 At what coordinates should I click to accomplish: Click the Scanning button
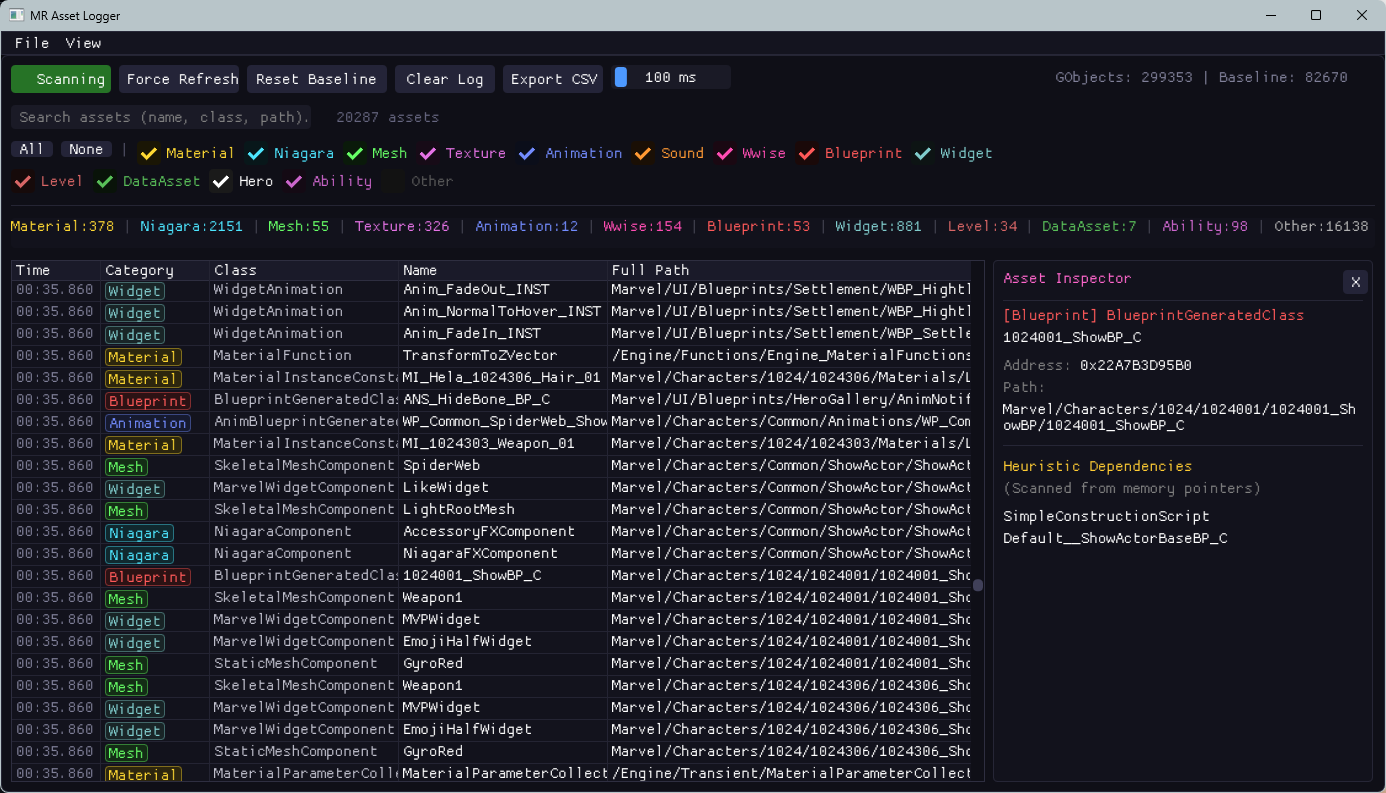[61, 79]
